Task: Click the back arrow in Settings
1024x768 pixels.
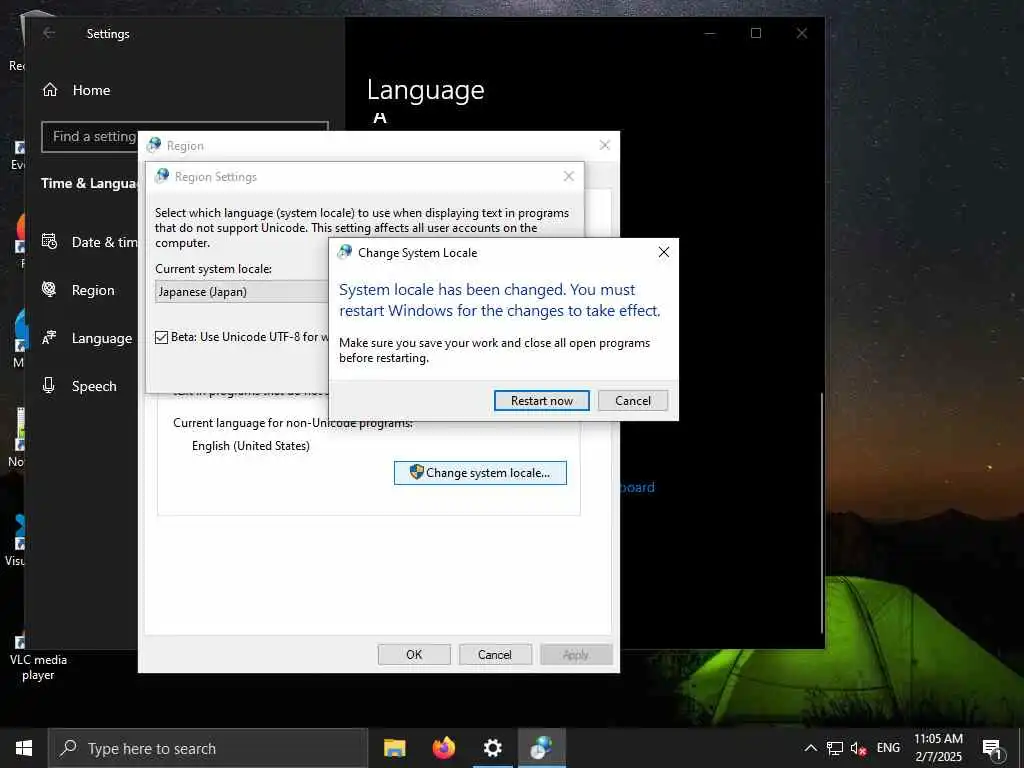Action: pyautogui.click(x=49, y=33)
